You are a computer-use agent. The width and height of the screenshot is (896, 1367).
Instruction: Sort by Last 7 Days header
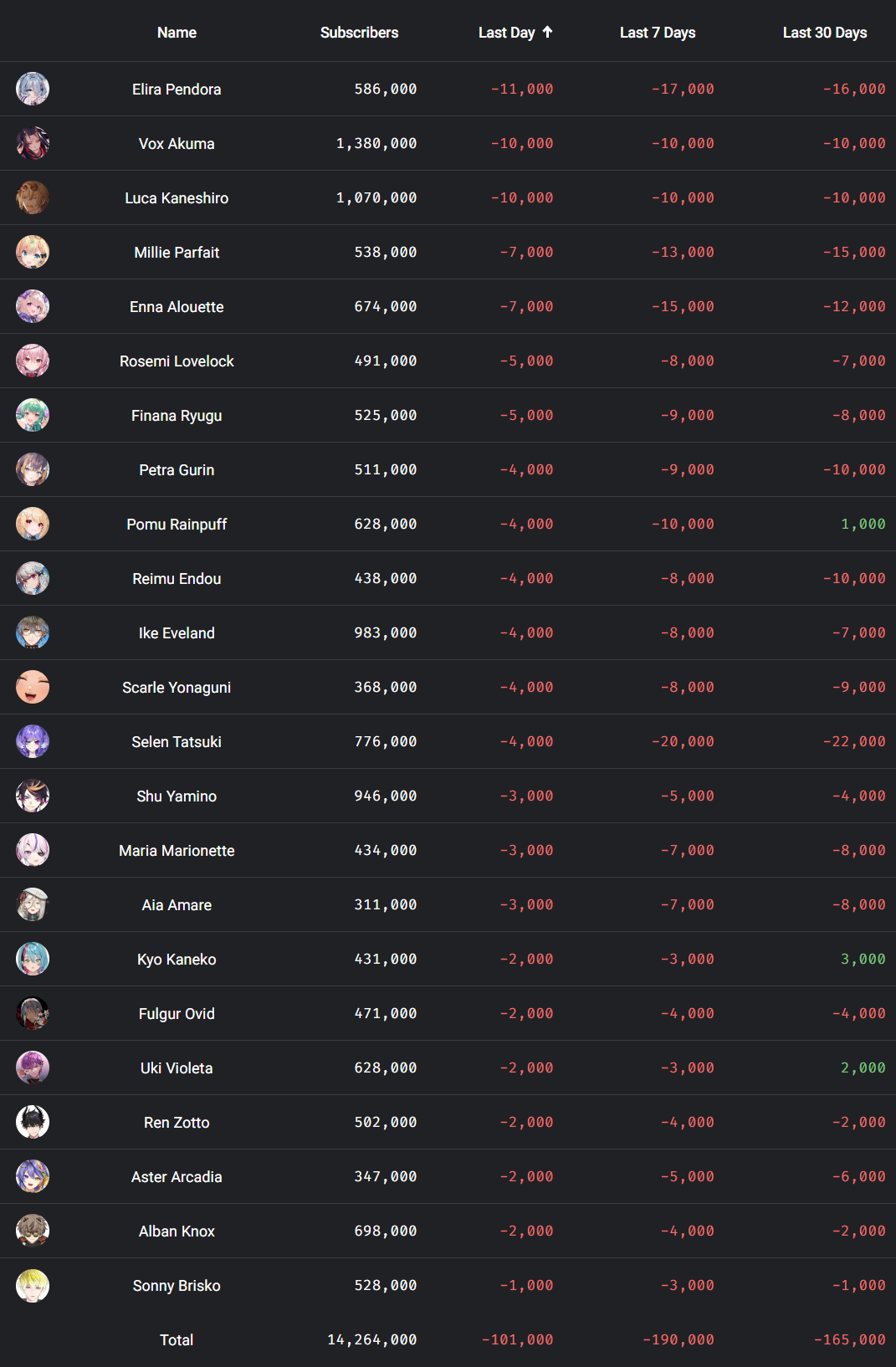658,33
